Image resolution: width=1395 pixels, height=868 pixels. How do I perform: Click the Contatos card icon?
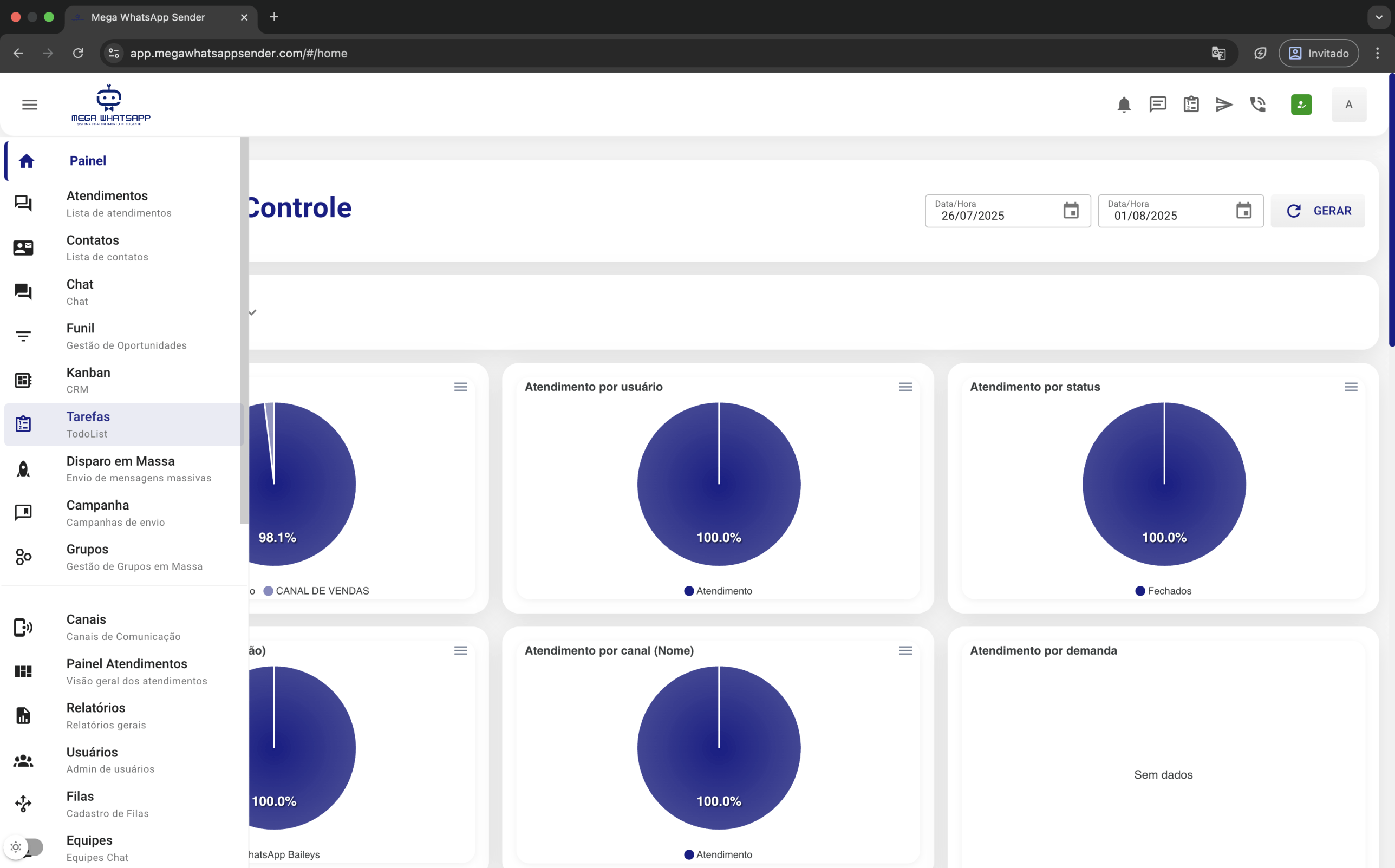click(x=23, y=247)
